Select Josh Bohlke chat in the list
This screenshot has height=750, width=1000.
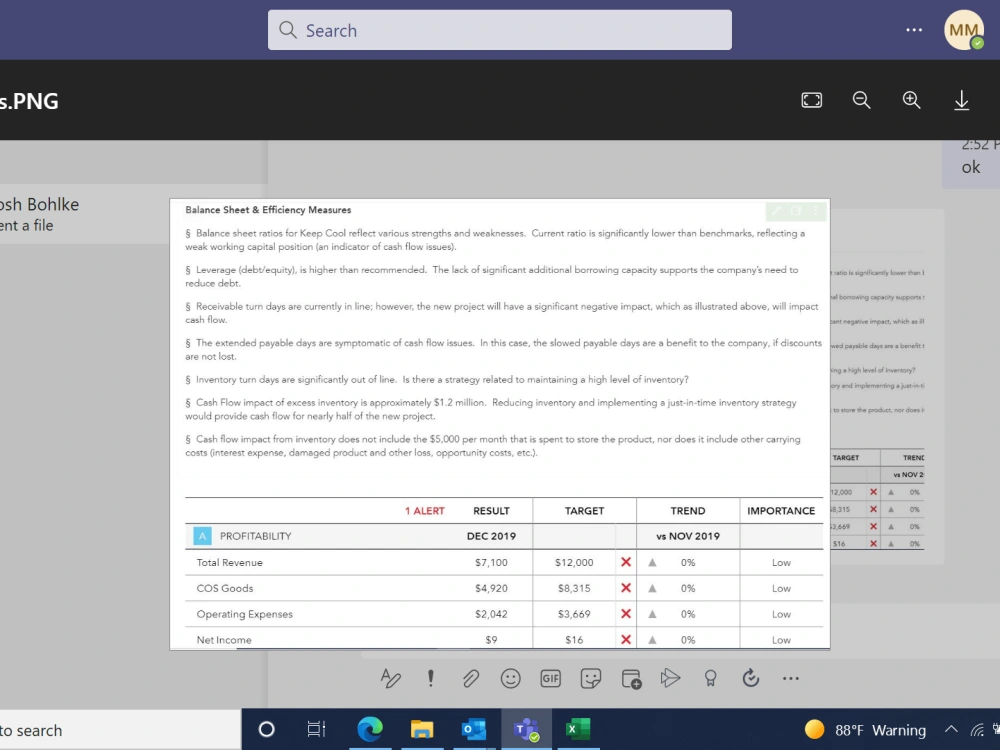pos(84,214)
